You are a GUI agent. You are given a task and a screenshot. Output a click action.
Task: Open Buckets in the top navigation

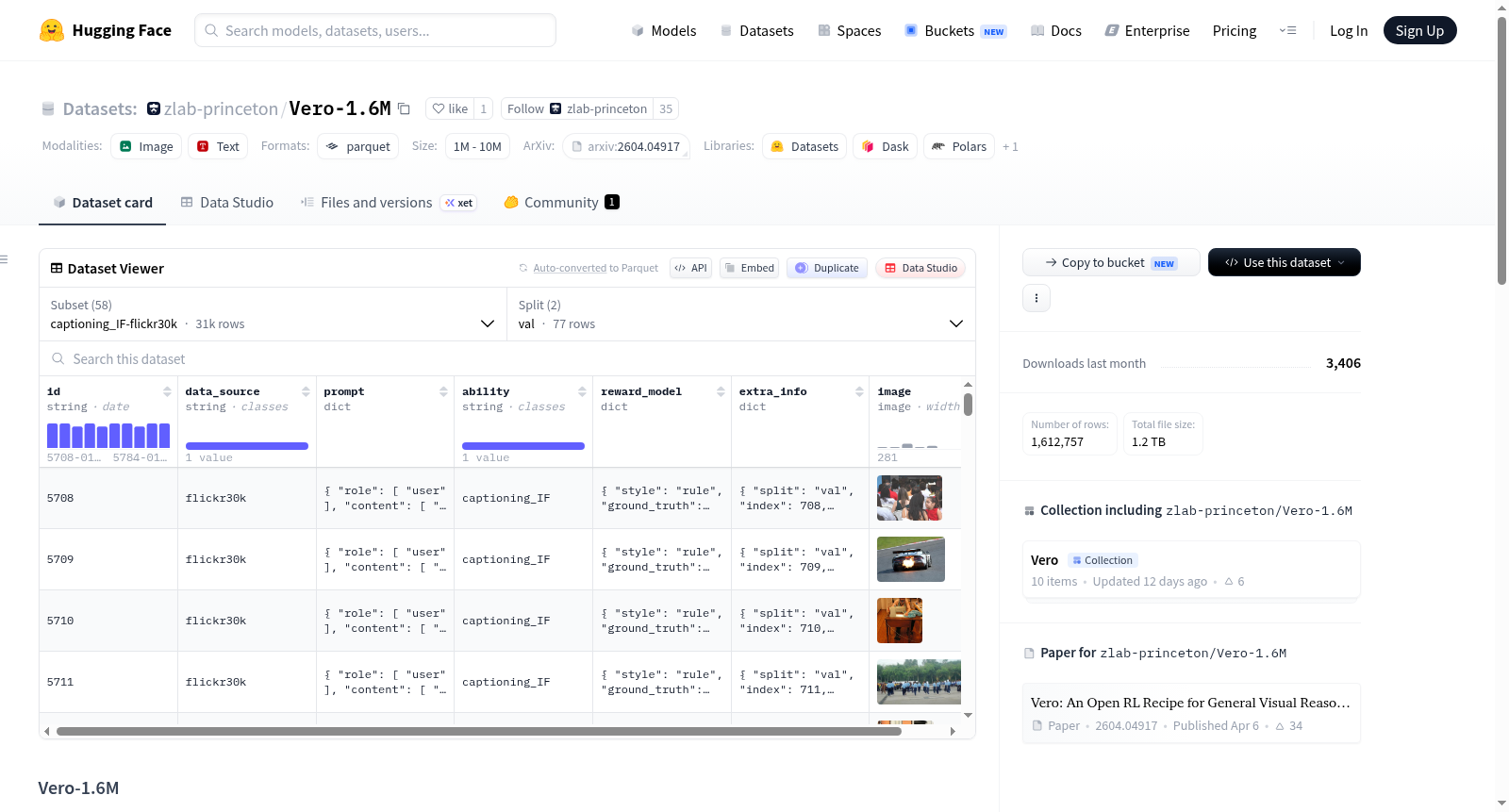tap(955, 30)
